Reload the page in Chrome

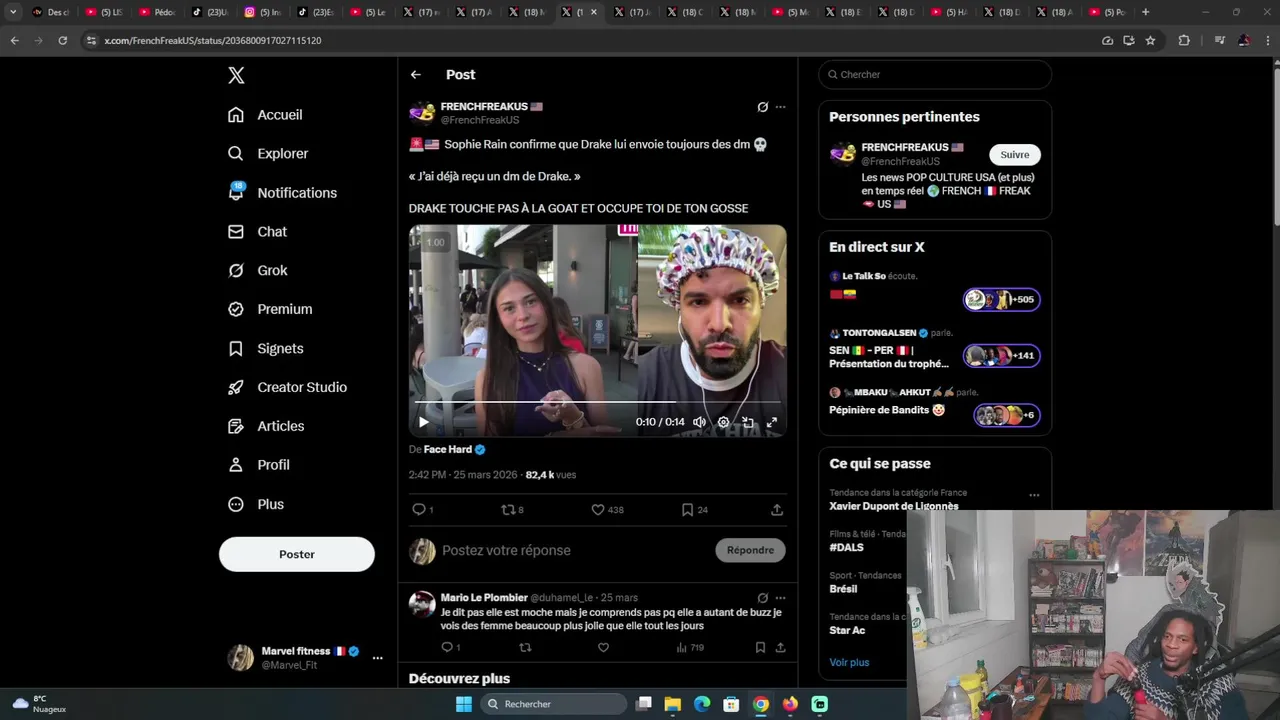tap(62, 41)
